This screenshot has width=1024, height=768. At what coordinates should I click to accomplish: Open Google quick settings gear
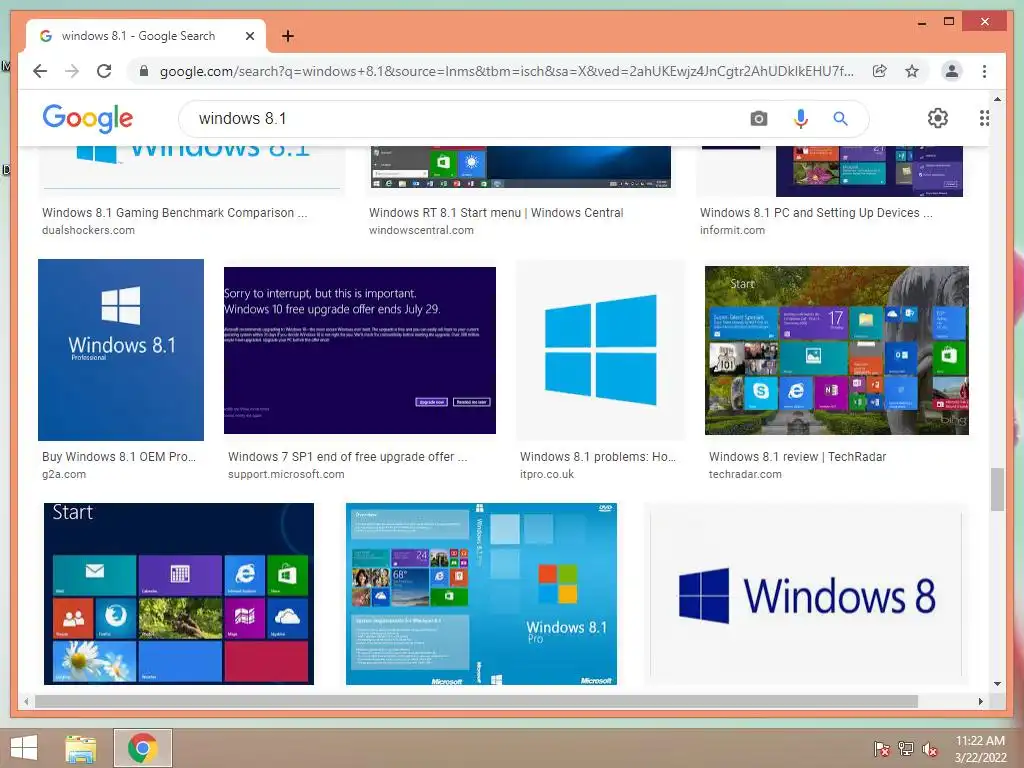point(938,118)
